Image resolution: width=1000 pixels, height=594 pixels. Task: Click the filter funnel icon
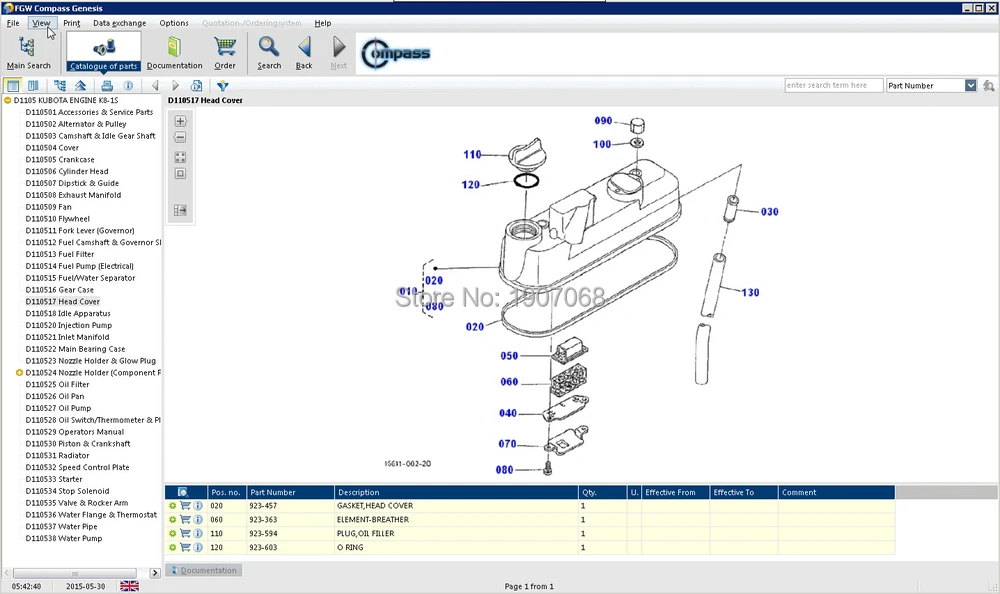223,86
